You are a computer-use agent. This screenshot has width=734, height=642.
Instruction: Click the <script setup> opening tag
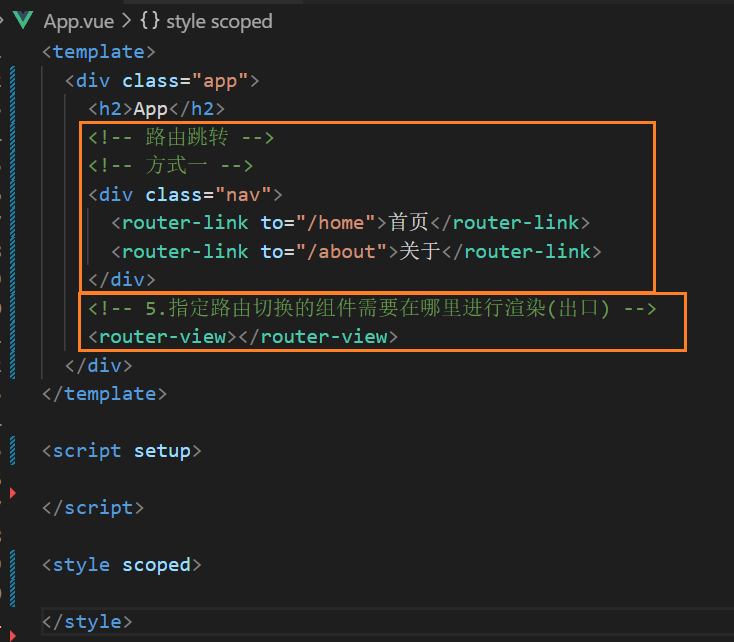[x=122, y=451]
